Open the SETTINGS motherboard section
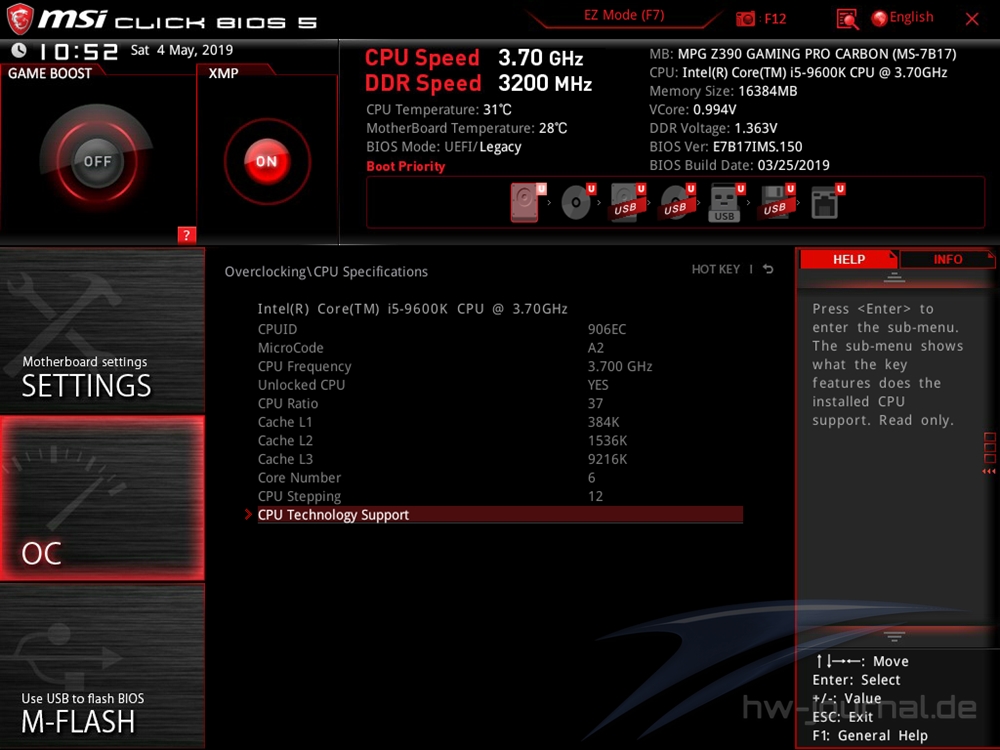Viewport: 1000px width, 750px height. click(102, 330)
